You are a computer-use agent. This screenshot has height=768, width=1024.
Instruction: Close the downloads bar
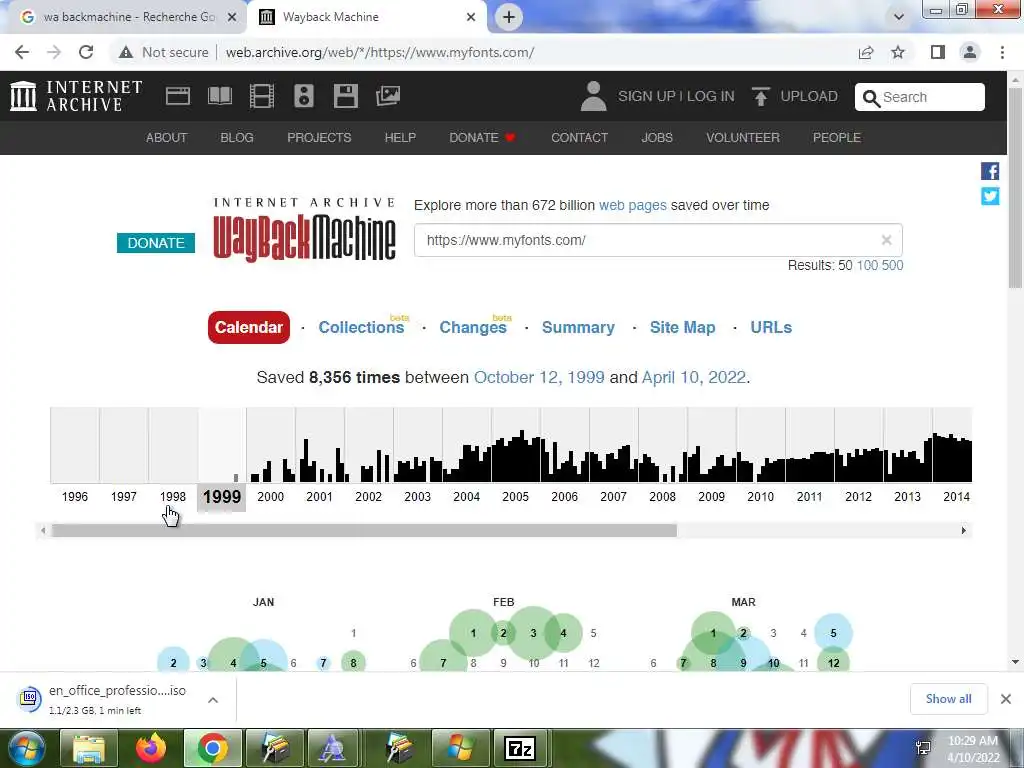(x=1006, y=699)
